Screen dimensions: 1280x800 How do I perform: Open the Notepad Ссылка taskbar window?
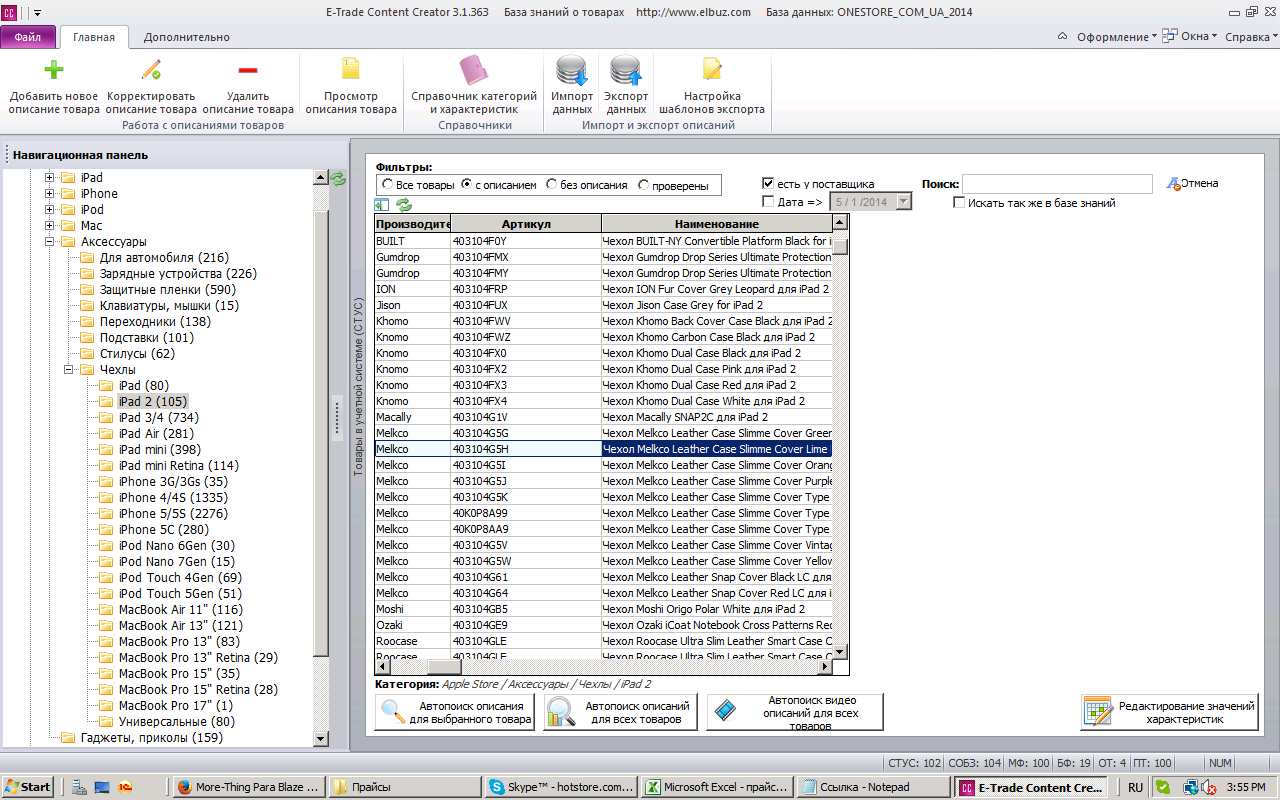tap(872, 787)
